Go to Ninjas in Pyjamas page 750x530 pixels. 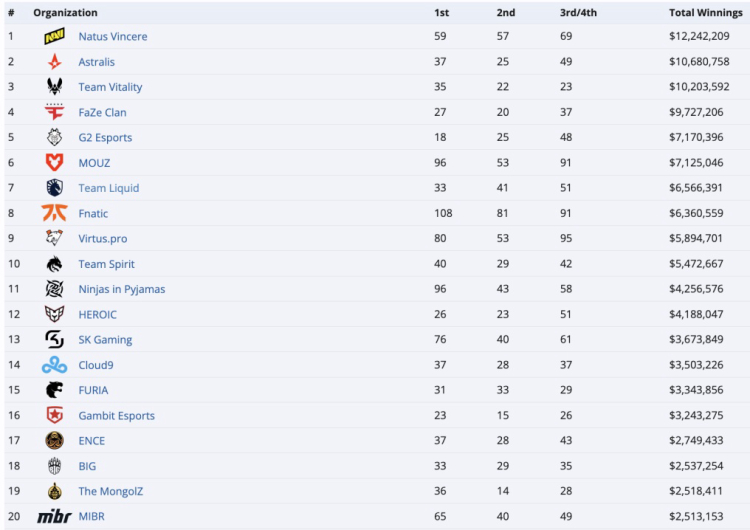[121, 289]
